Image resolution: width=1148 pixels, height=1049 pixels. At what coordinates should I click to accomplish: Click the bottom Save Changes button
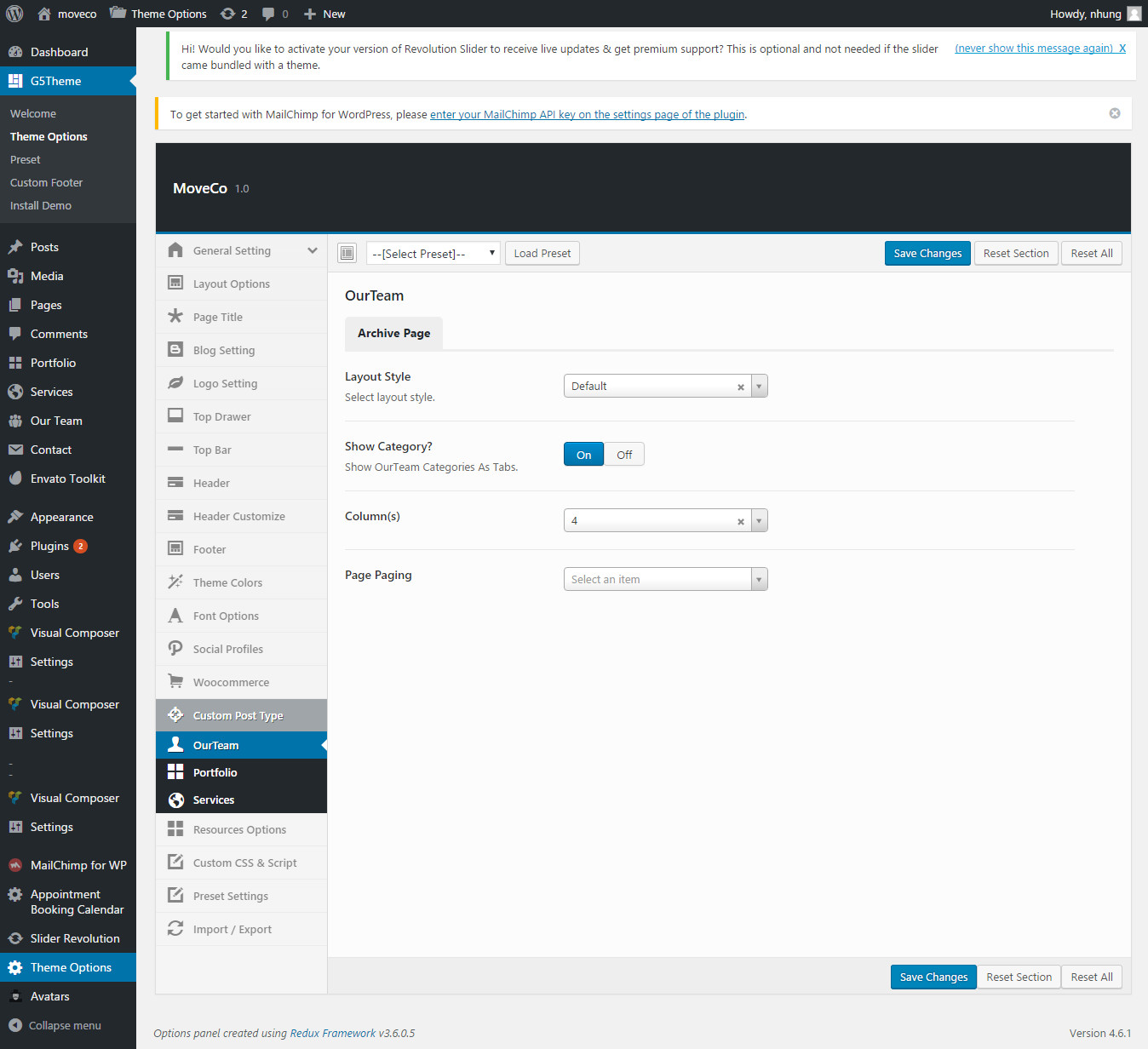coord(933,977)
